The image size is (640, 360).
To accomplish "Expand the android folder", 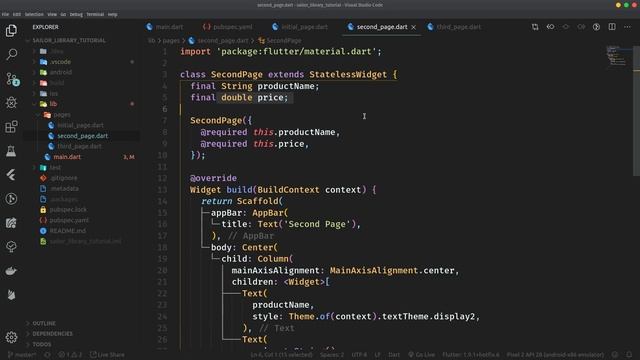I will coord(34,72).
